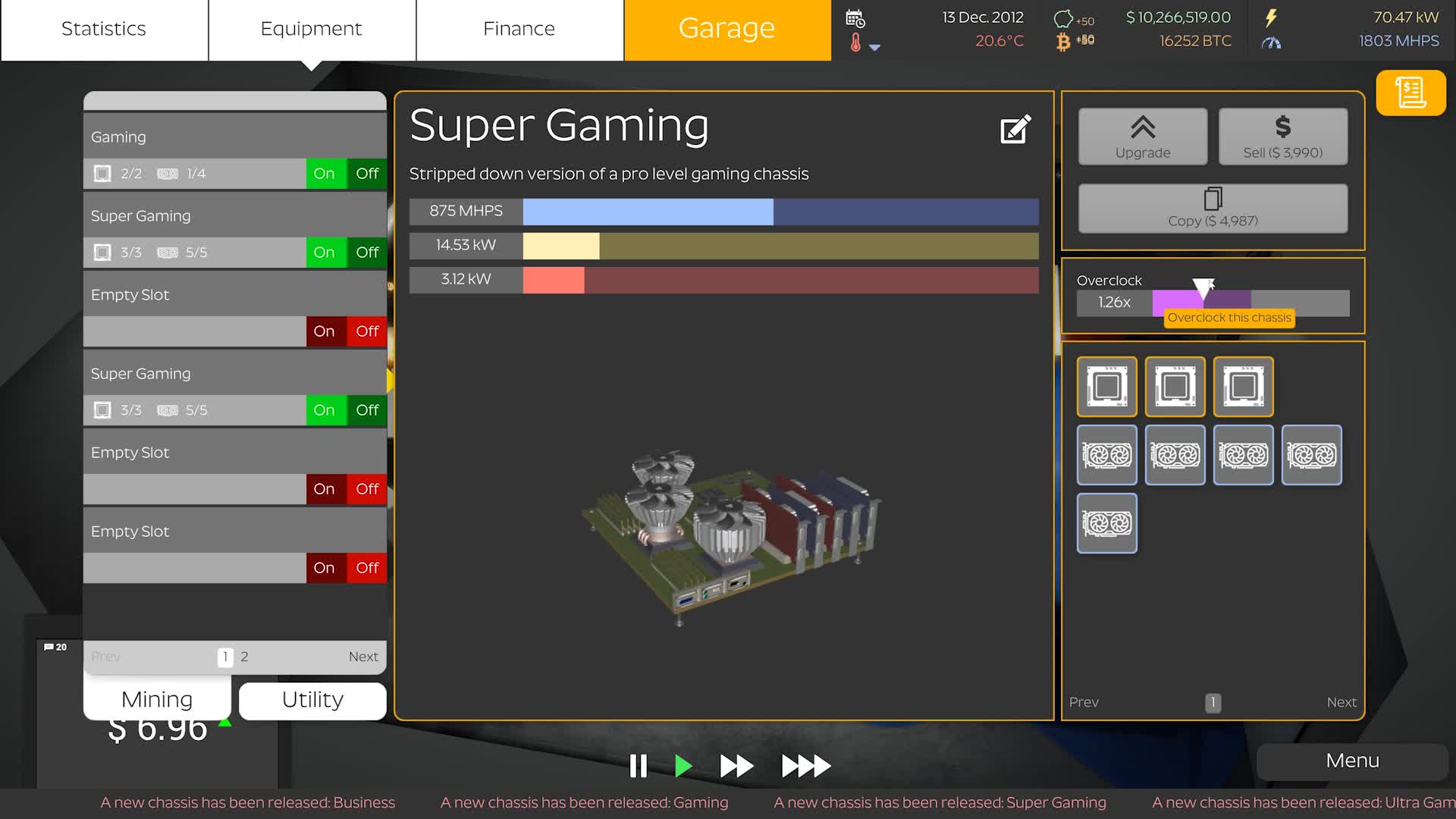The height and width of the screenshot is (819, 1456).
Task: Select the first GPU card slot
Action: click(1106, 455)
